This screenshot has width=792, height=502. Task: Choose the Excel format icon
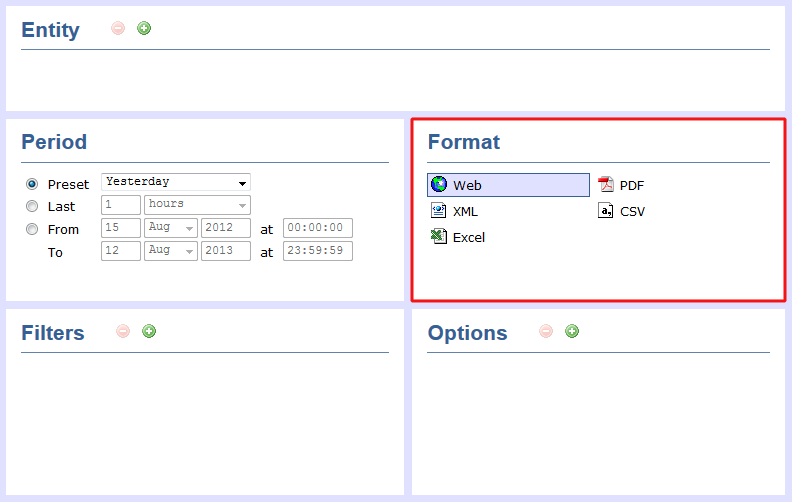pyautogui.click(x=438, y=237)
